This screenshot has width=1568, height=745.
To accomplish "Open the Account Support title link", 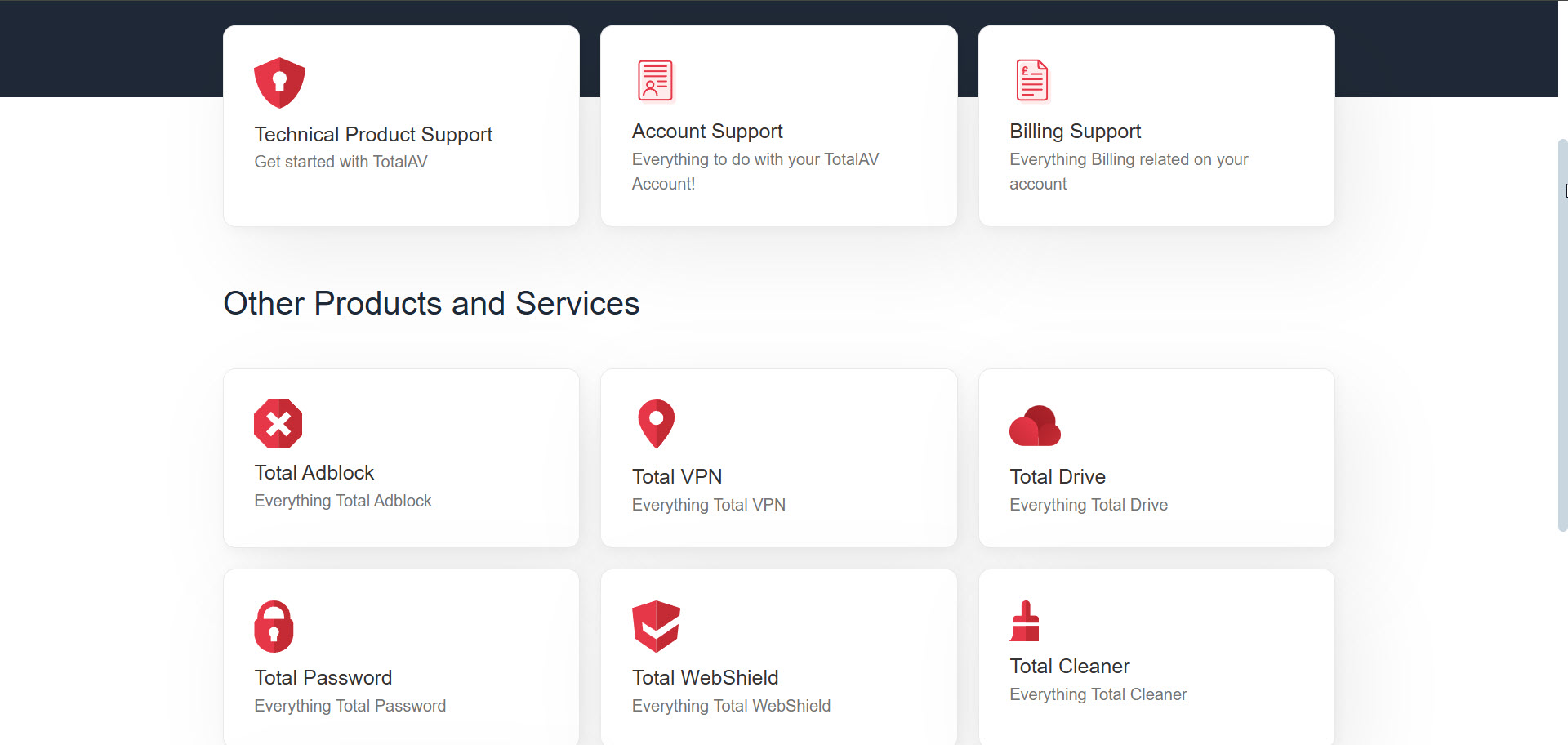I will [x=707, y=131].
